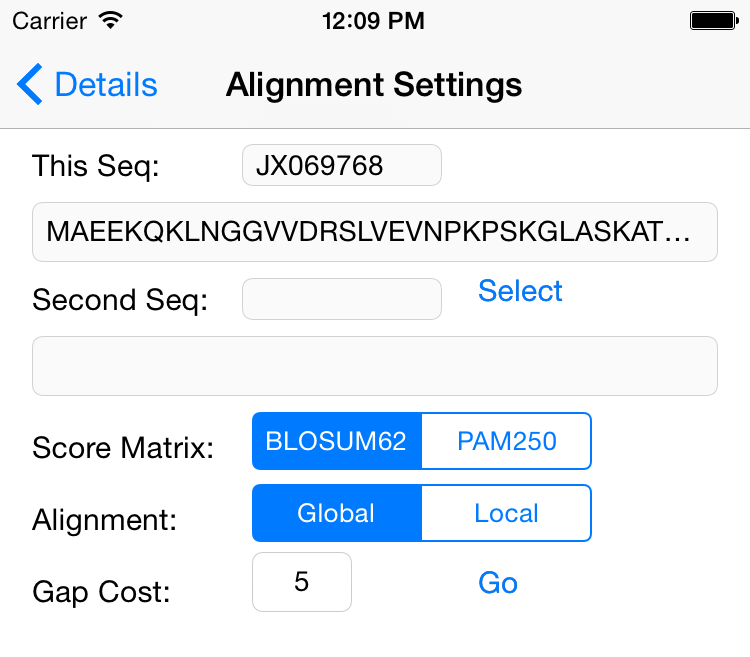Focus the empty Second Seq ID field

coord(342,299)
